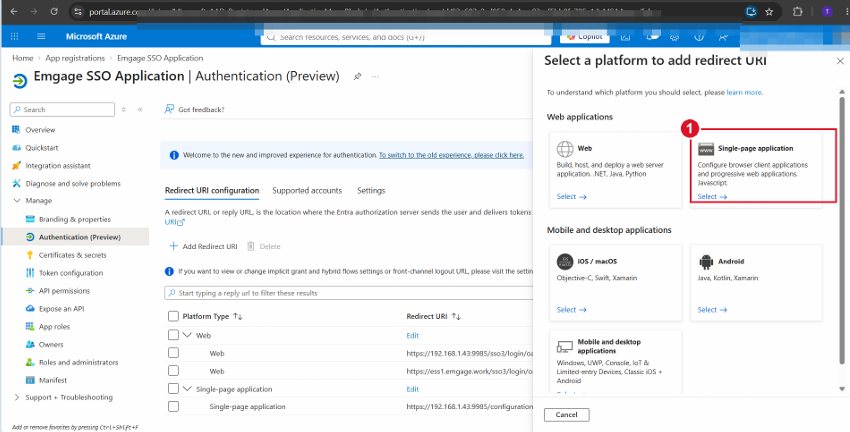Collapse the left menu with the double chevron
This screenshot has height=432, width=850.
click(140, 109)
